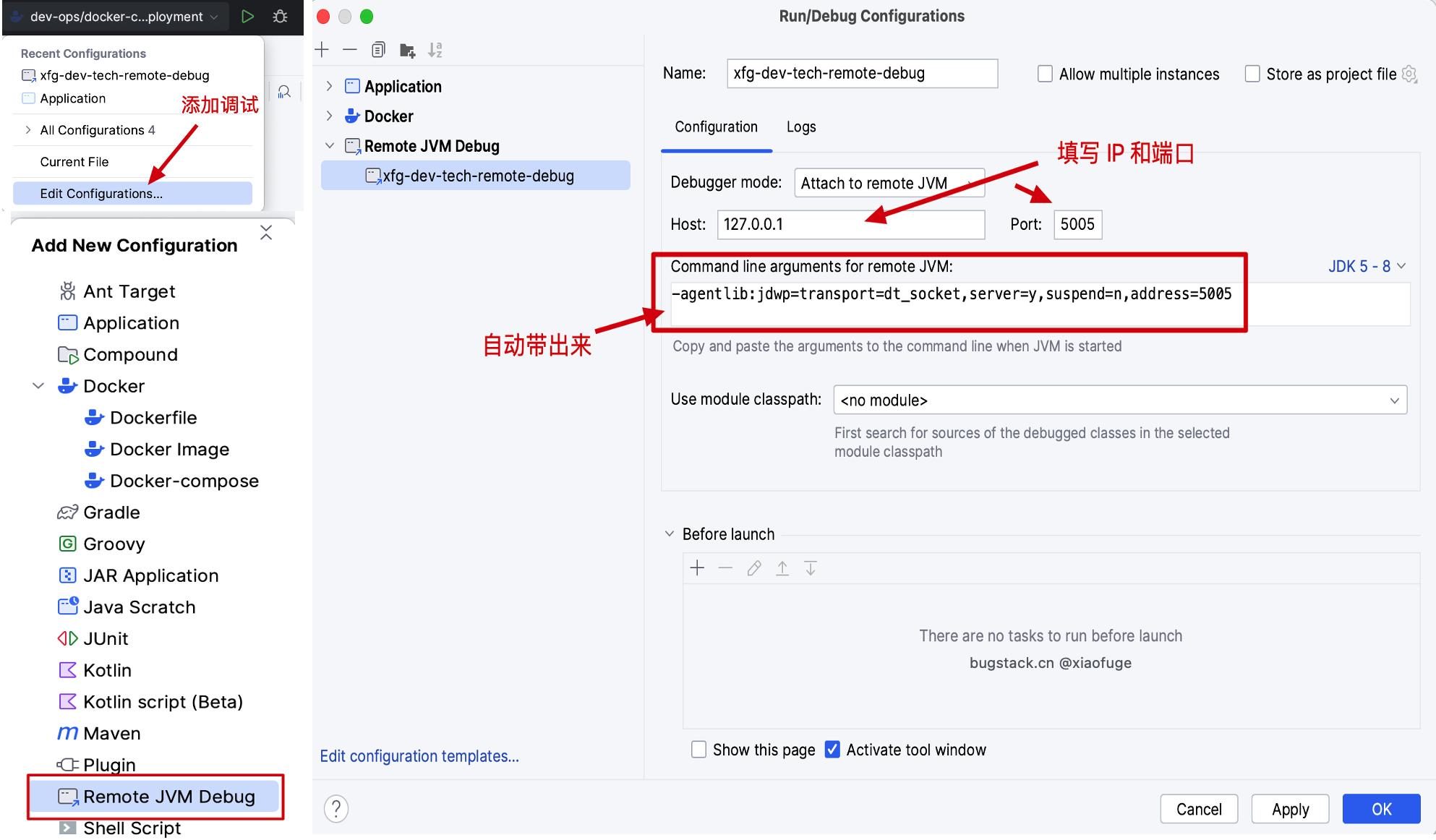This screenshot has height=840, width=1436.
Task: Open Edit configuration templates link
Action: pyautogui.click(x=419, y=756)
